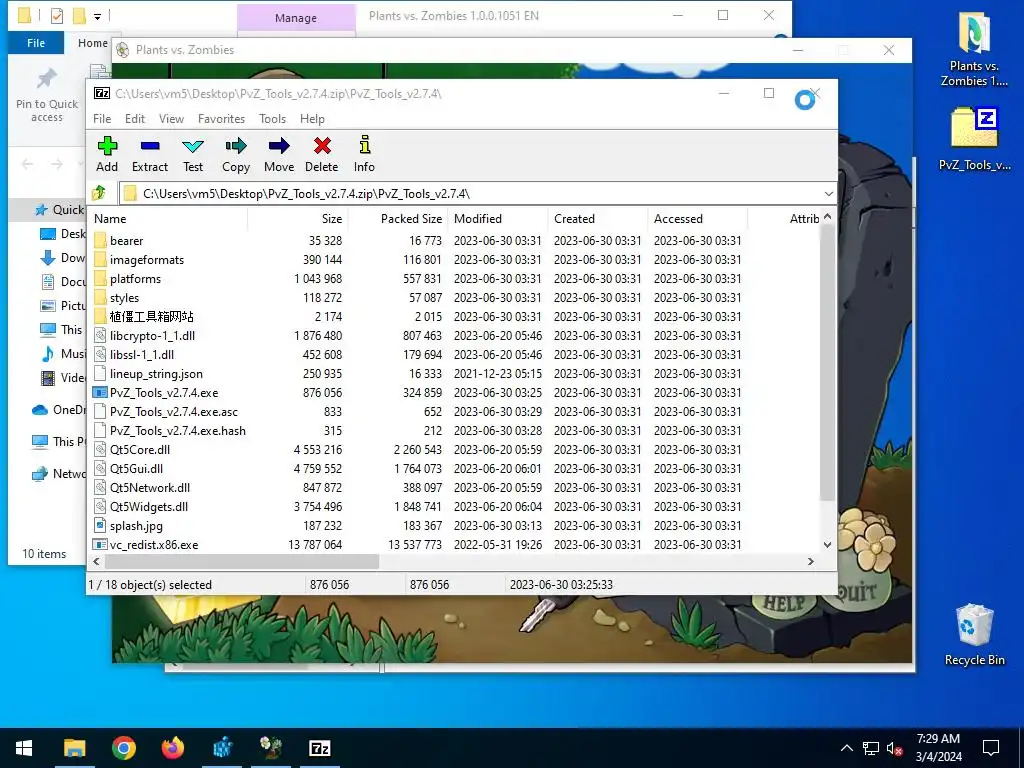
Task: Click the horizontal scrollbar in file list
Action: 242,562
